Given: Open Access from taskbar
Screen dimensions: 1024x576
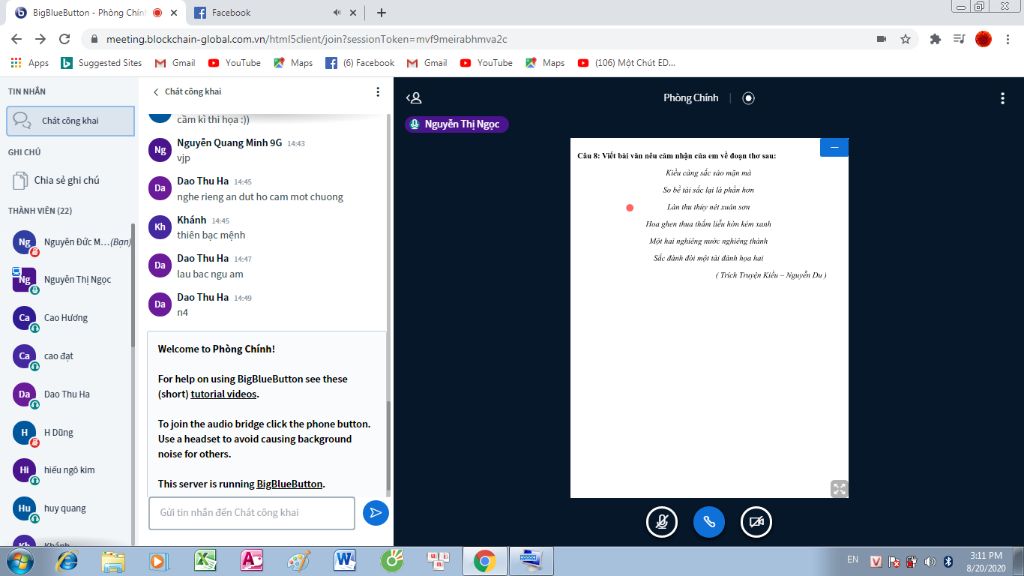Looking at the screenshot, I should 251,561.
